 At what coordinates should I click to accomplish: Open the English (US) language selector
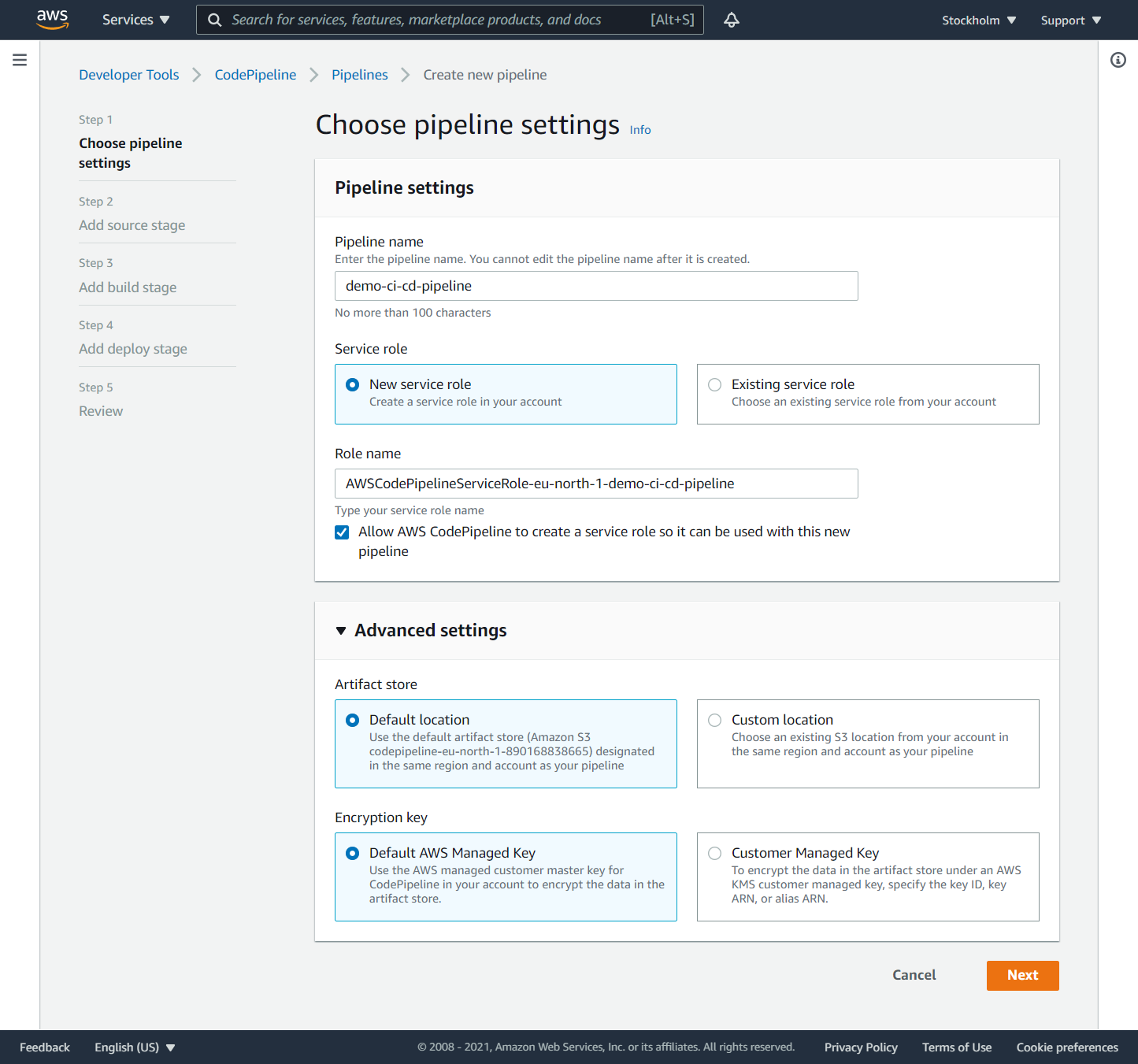135,1047
